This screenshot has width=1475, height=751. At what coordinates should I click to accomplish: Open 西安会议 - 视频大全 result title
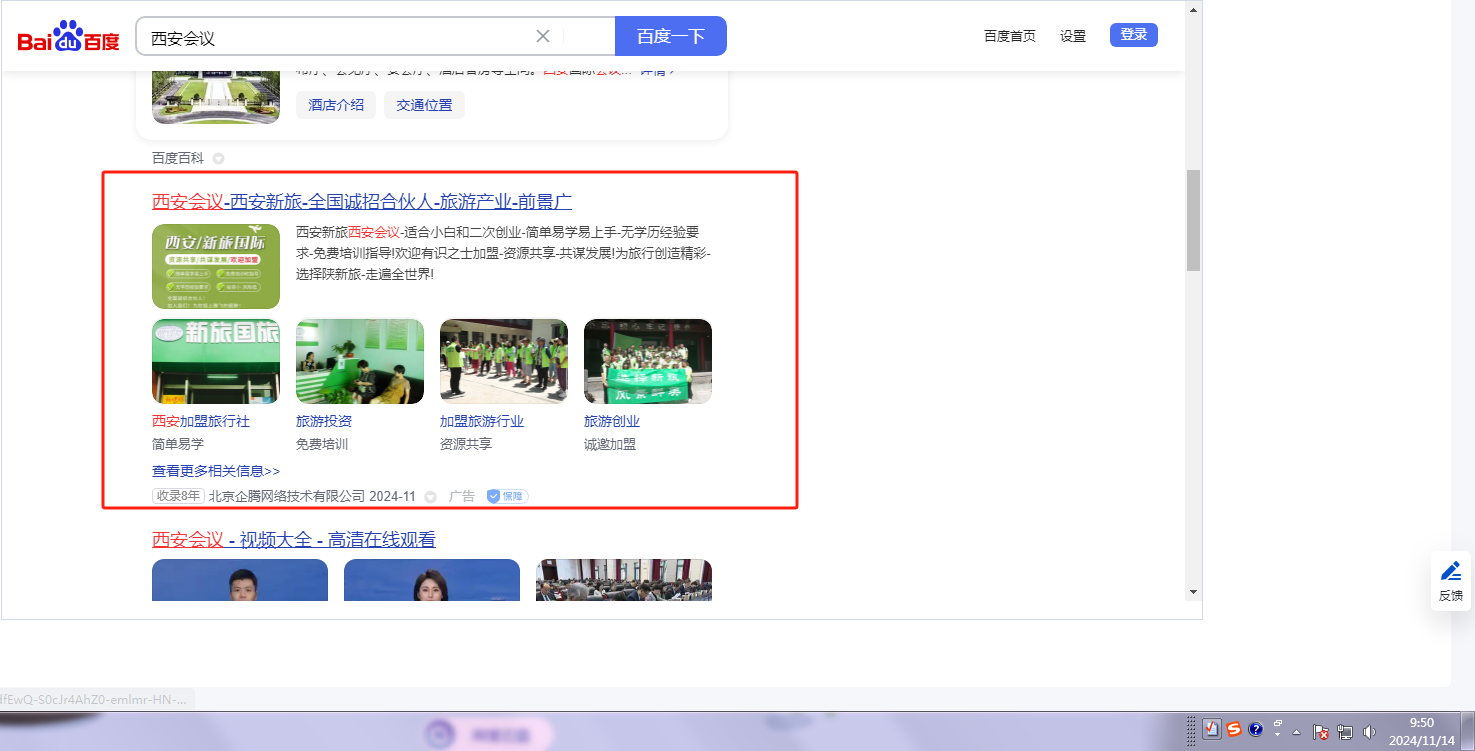point(294,540)
